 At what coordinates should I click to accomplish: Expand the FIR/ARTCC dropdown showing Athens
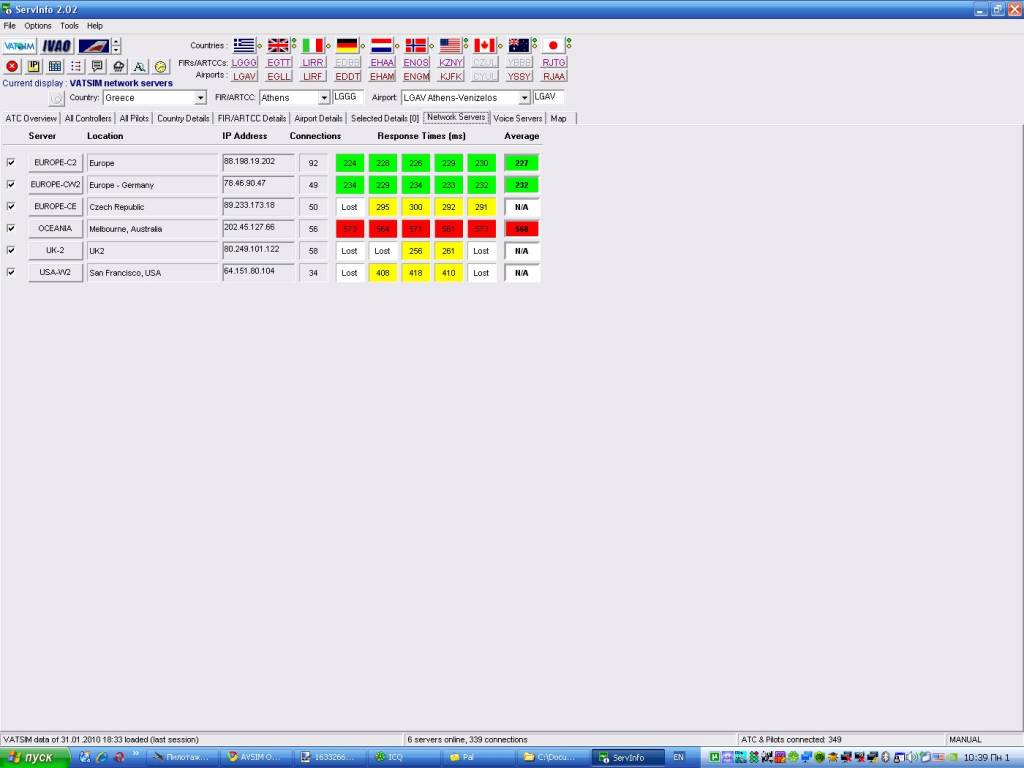[324, 98]
